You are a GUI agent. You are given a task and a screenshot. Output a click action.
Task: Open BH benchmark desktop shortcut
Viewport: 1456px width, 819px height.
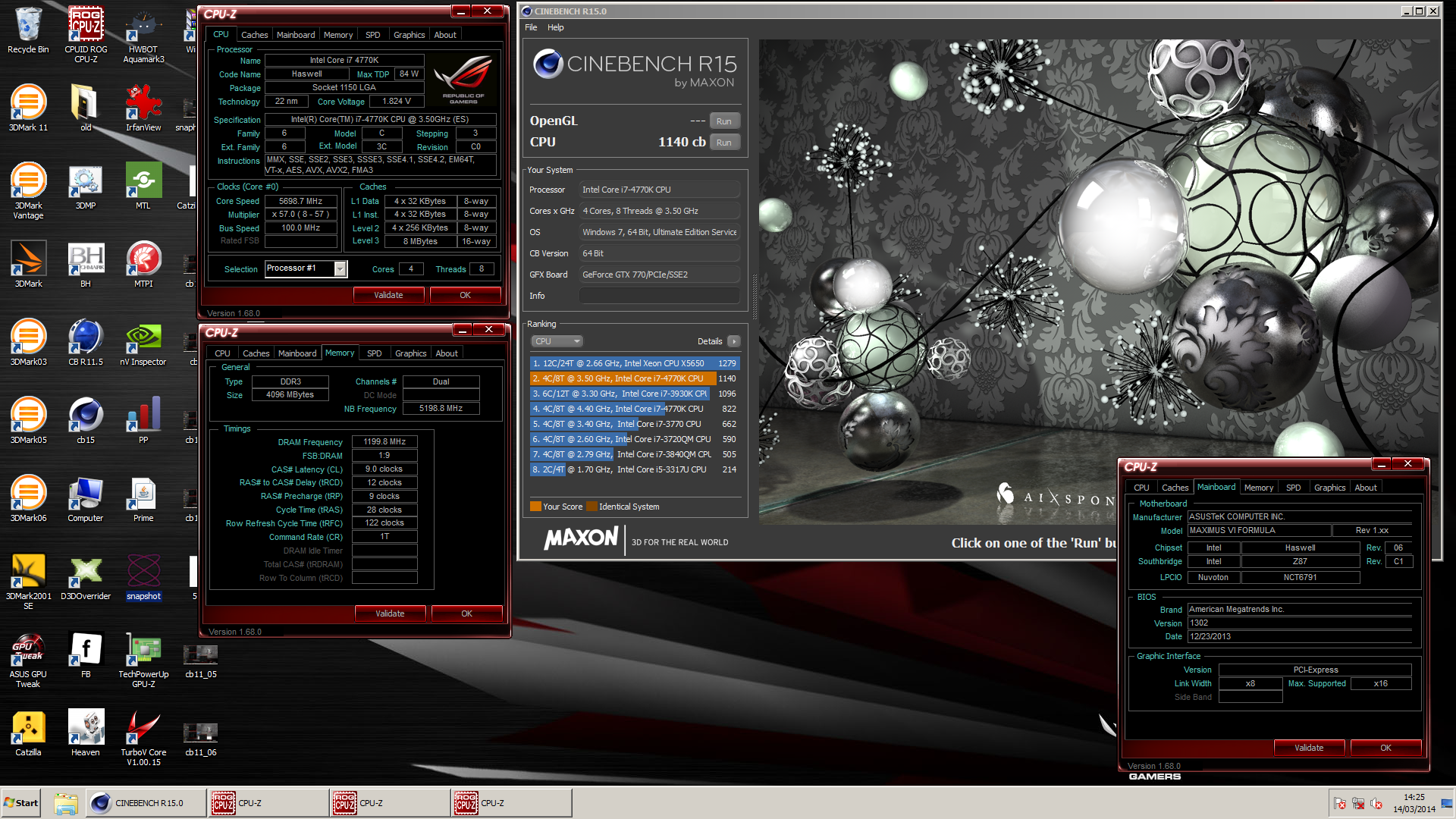(86, 265)
